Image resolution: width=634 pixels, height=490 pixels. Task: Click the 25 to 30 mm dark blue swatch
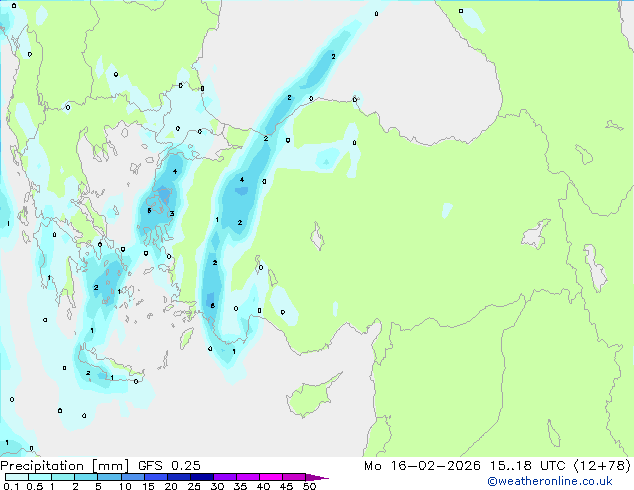[x=201, y=477]
